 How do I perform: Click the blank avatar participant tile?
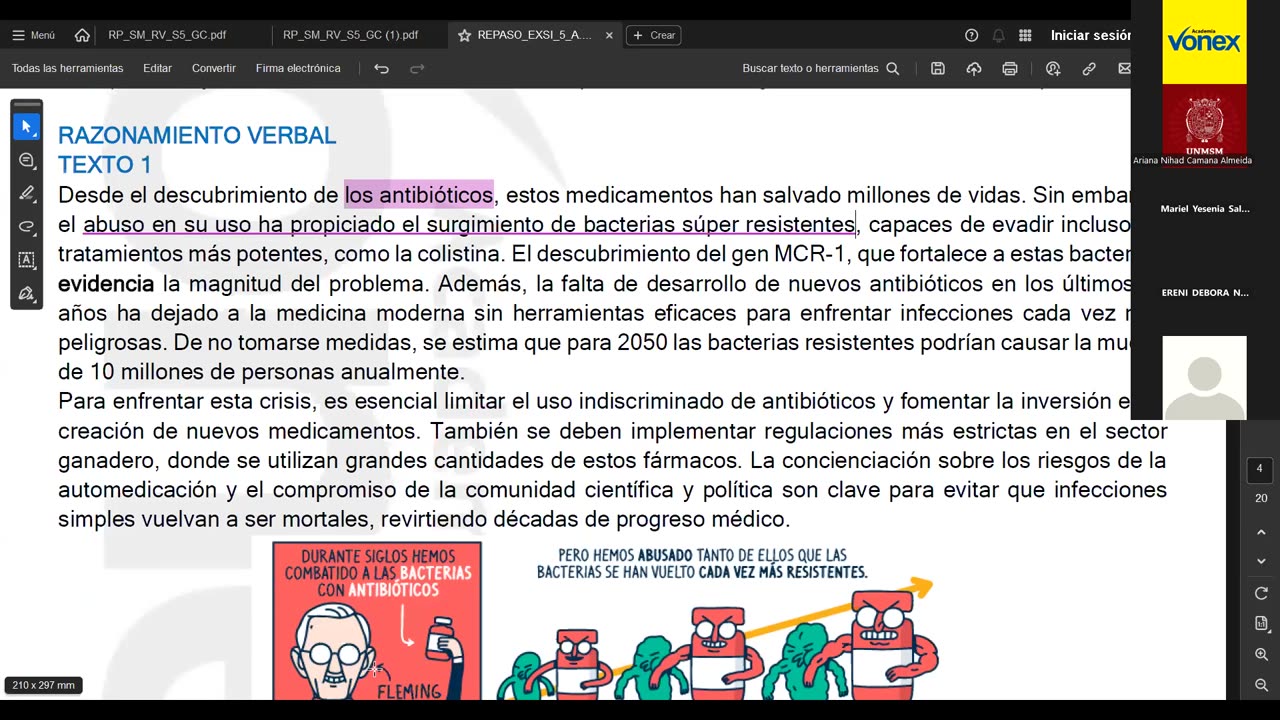[1204, 378]
